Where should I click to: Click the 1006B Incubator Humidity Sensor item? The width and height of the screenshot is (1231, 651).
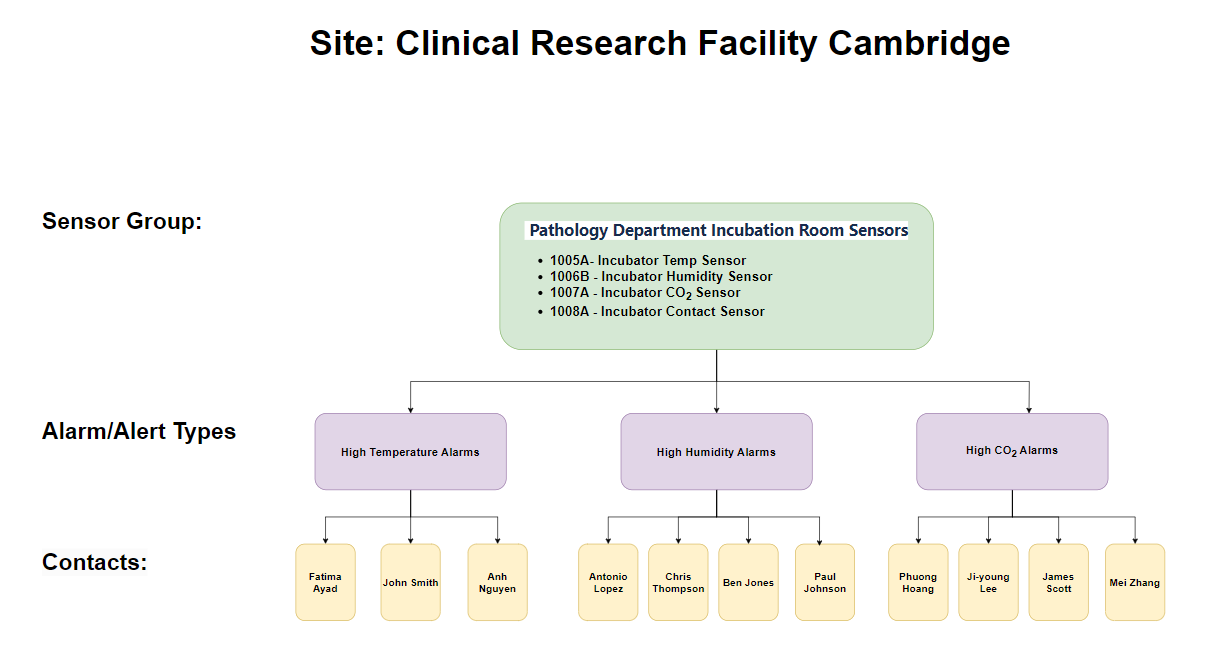click(x=660, y=277)
